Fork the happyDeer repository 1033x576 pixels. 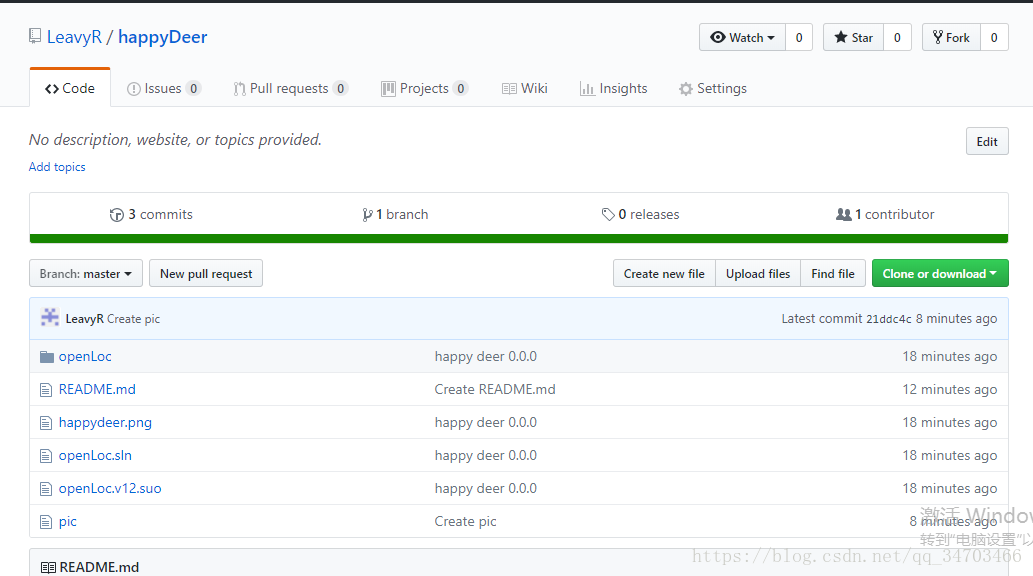pos(951,38)
